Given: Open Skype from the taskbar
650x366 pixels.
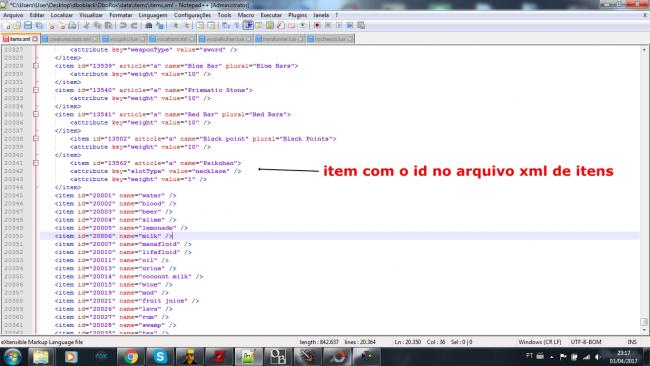Looking at the screenshot, I should pyautogui.click(x=160, y=356).
